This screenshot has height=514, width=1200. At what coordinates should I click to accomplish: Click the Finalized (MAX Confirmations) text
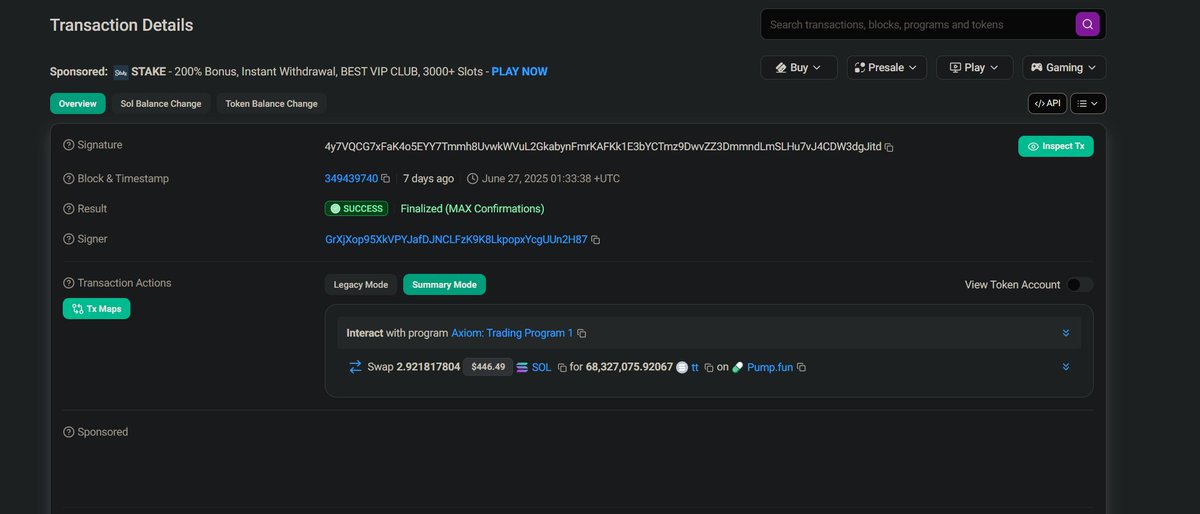[472, 209]
